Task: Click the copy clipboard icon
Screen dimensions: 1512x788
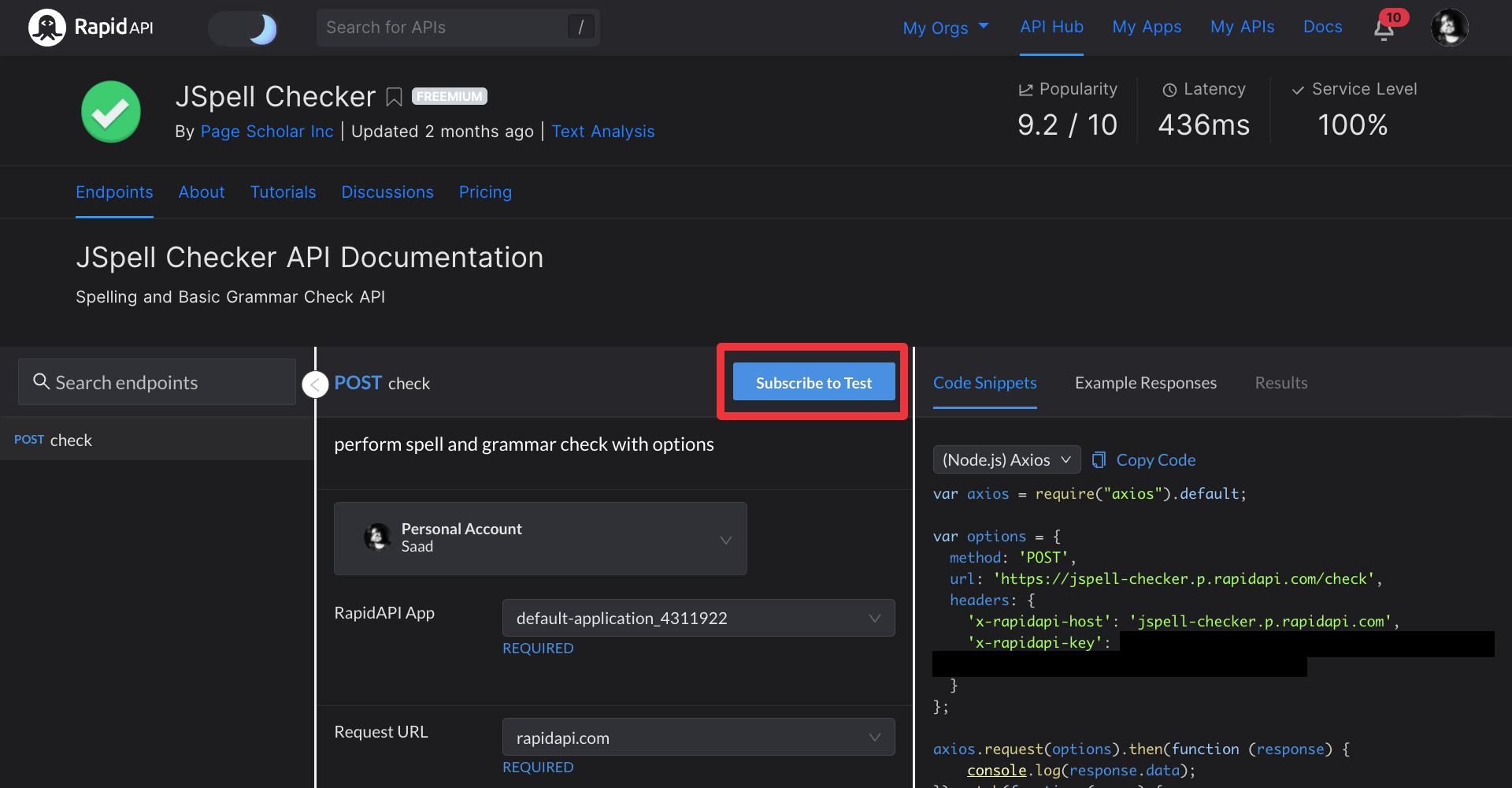Action: (x=1099, y=459)
